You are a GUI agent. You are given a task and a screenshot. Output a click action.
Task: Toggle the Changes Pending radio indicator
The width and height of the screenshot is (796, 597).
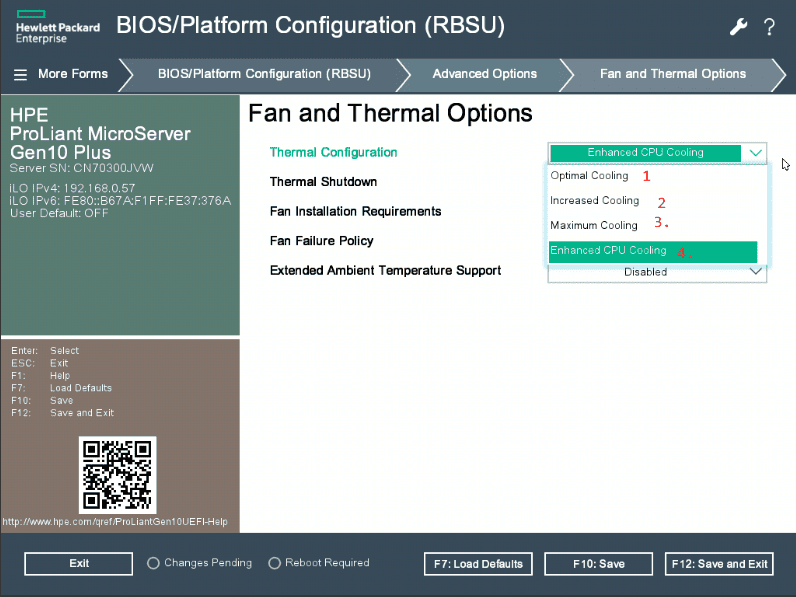click(x=153, y=563)
